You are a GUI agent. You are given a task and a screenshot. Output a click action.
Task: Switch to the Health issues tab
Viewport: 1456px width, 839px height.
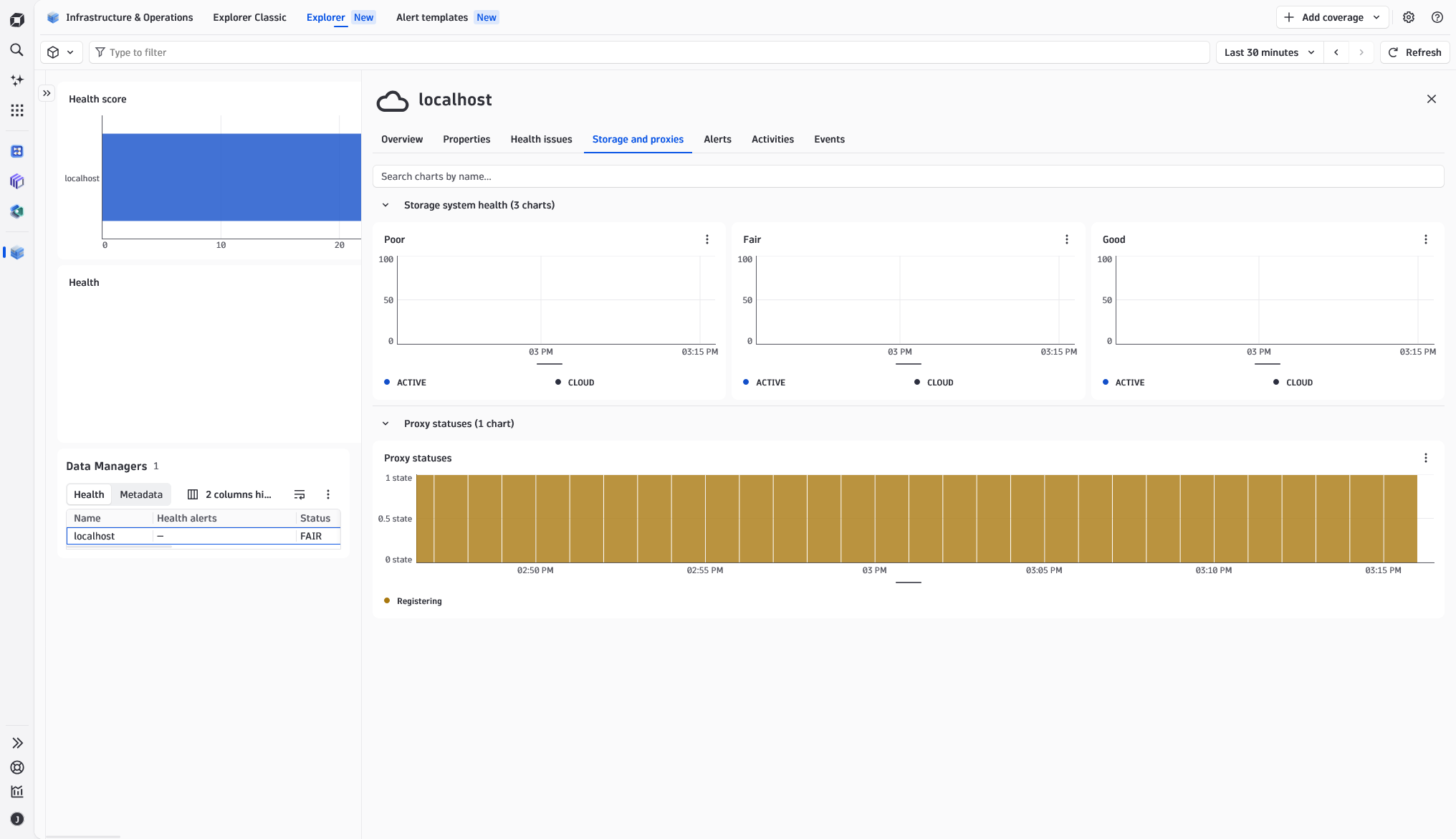point(541,139)
